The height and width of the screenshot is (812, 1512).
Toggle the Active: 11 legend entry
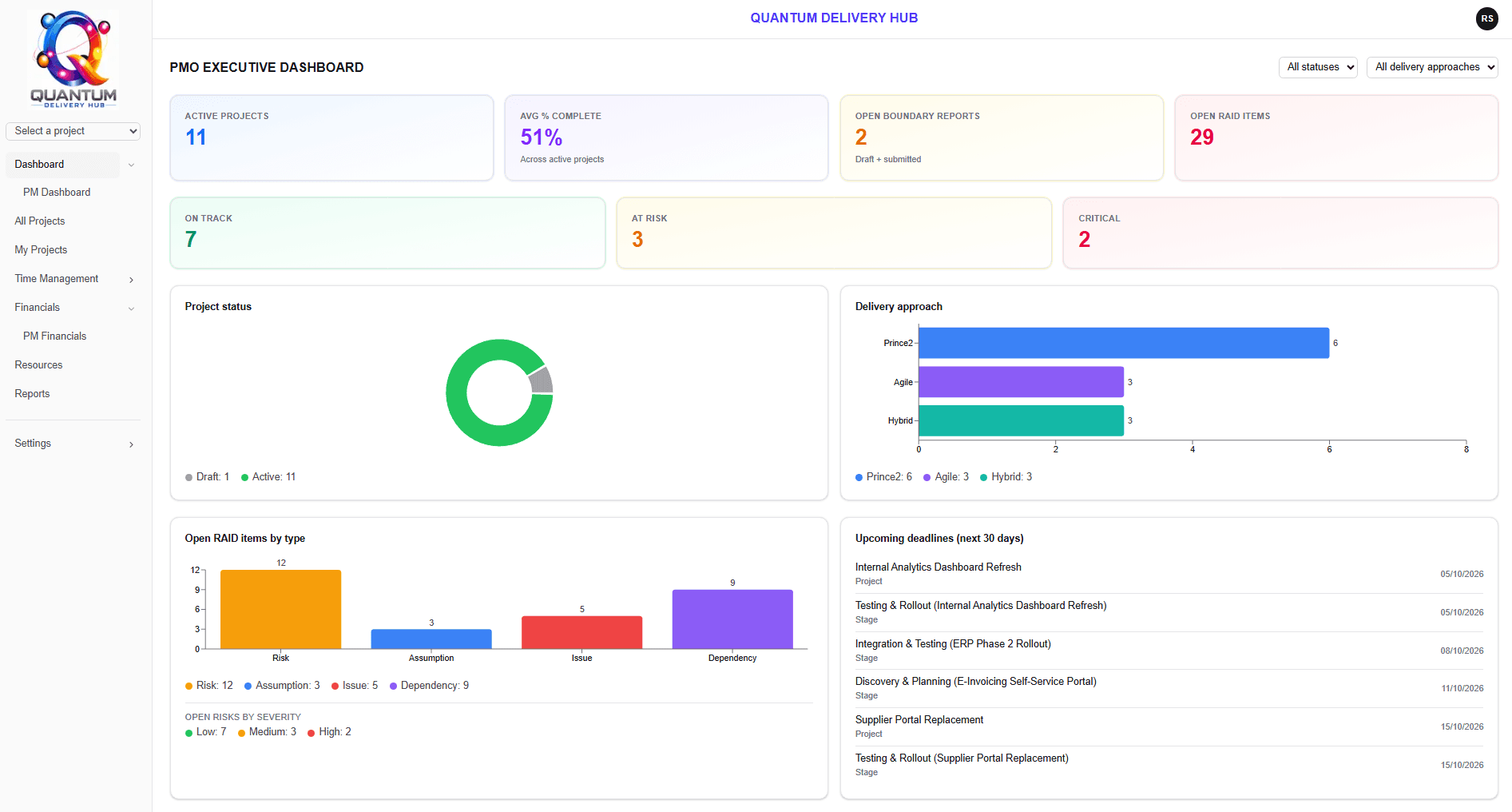pos(268,477)
